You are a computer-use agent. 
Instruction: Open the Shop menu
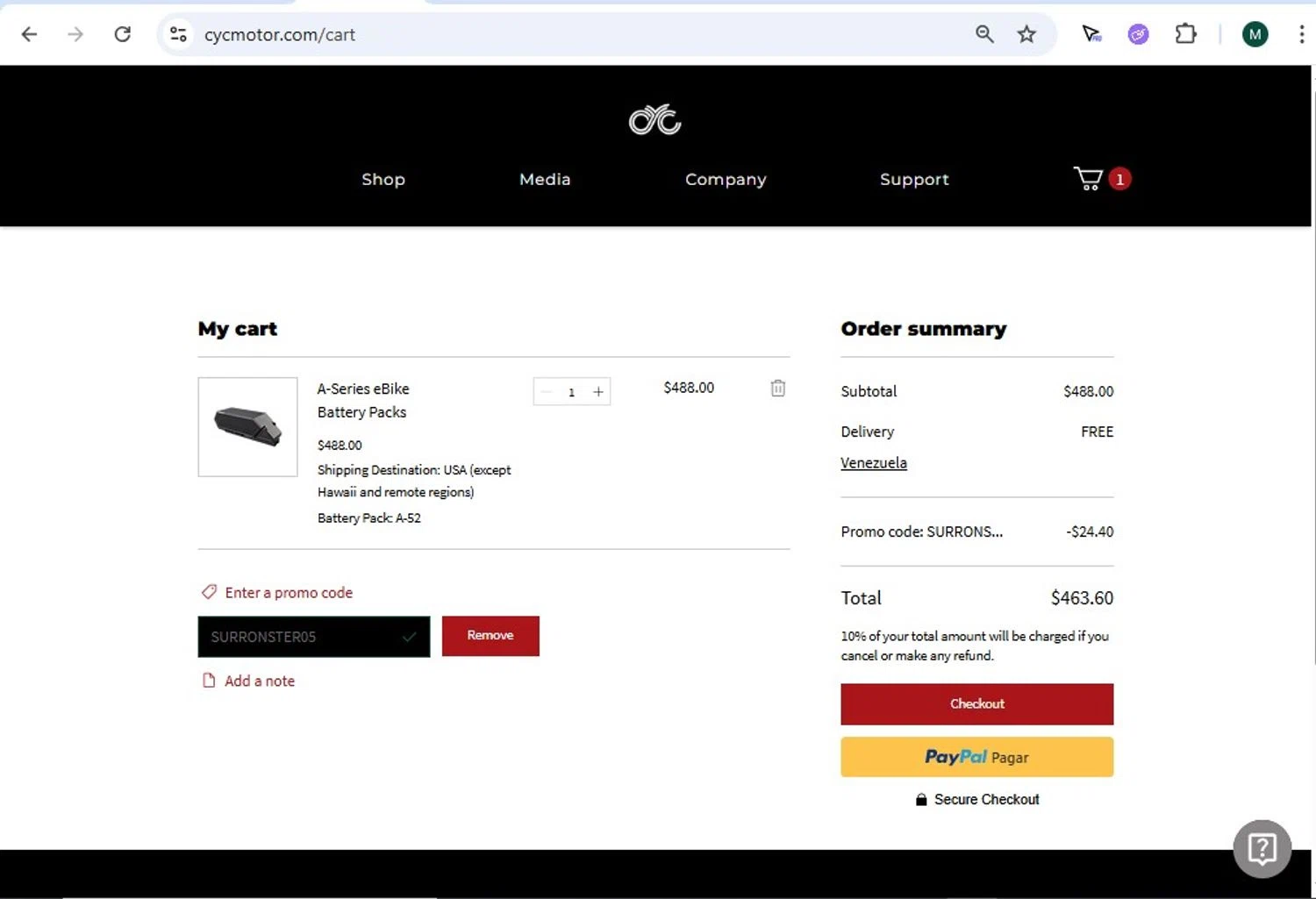point(383,179)
